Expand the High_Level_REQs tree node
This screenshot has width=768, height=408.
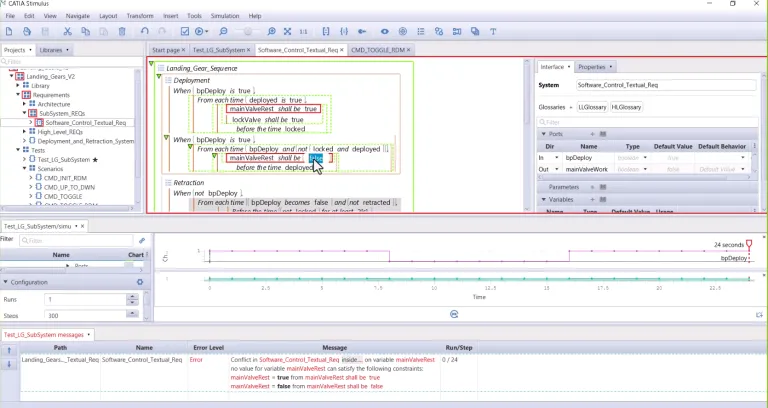pyautogui.click(x=24, y=132)
